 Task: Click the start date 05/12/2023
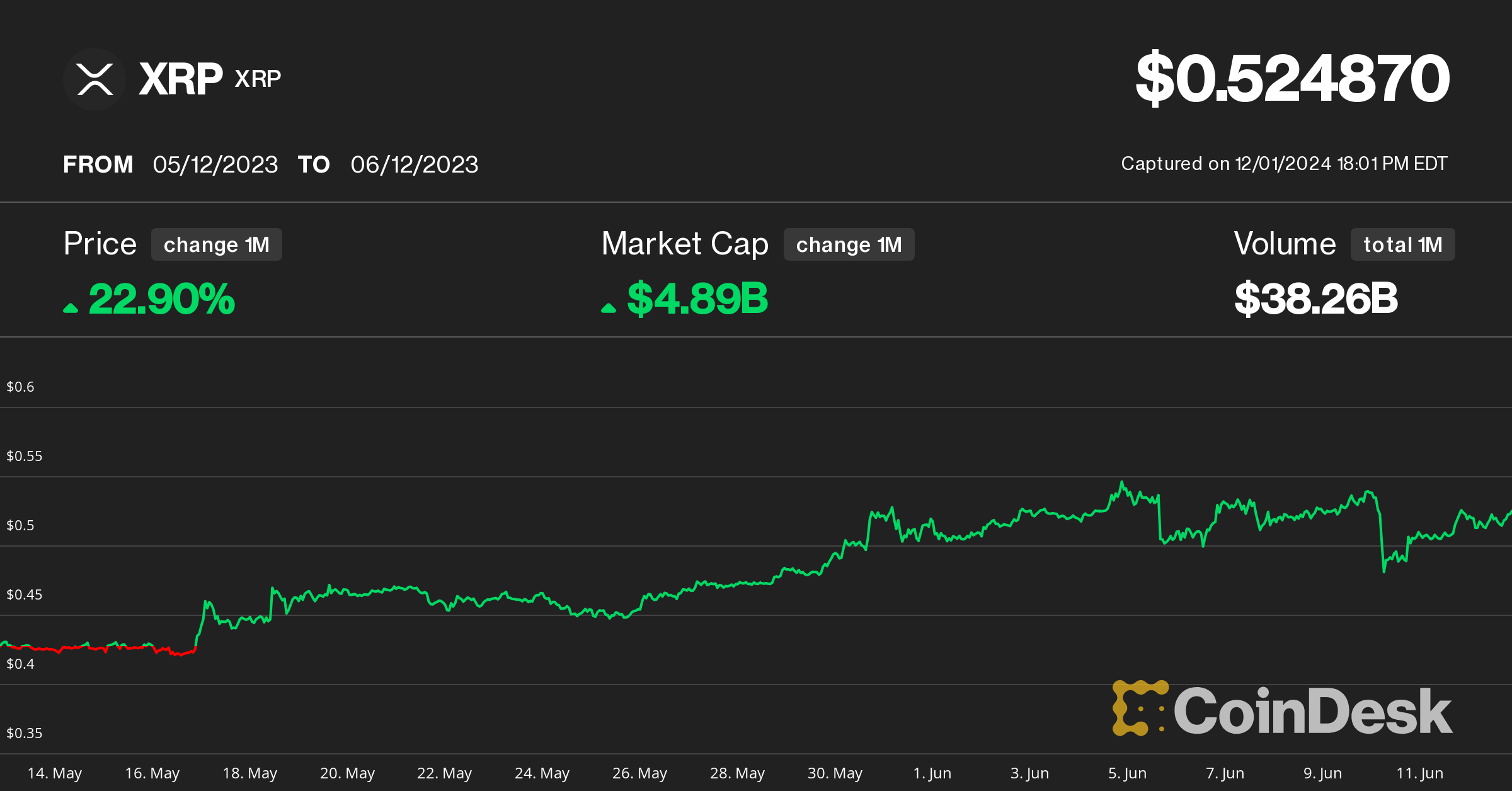215,165
